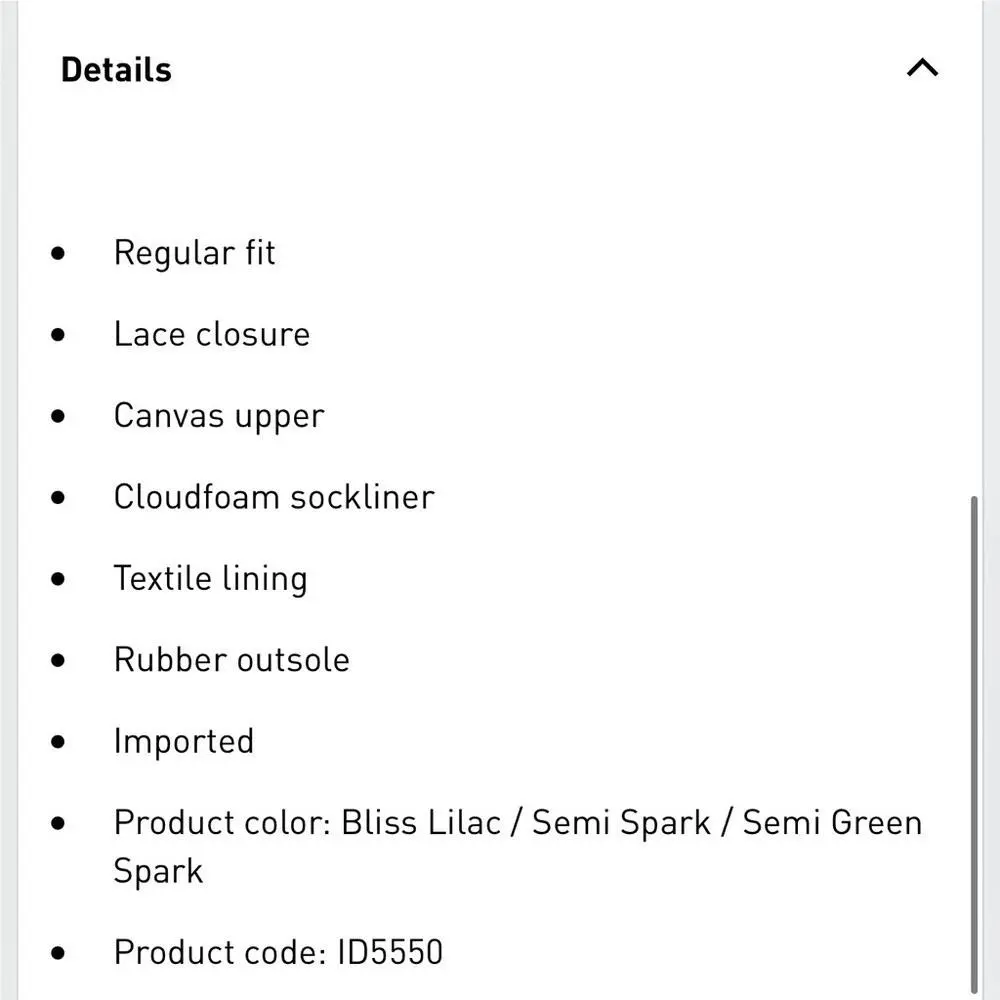The width and height of the screenshot is (1000, 1000).
Task: Click Product color Bliss Lilac line
Action: pos(518,846)
